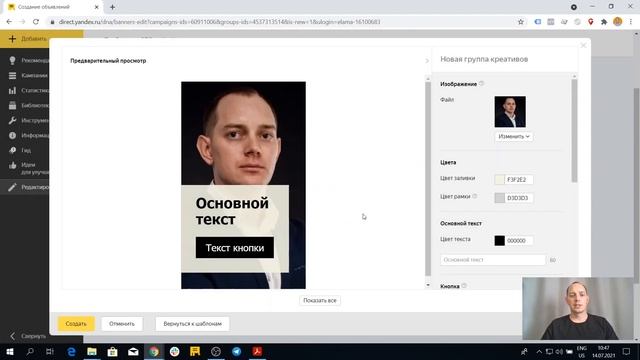Click the banner preview image
The height and width of the screenshot is (360, 640).
click(243, 185)
